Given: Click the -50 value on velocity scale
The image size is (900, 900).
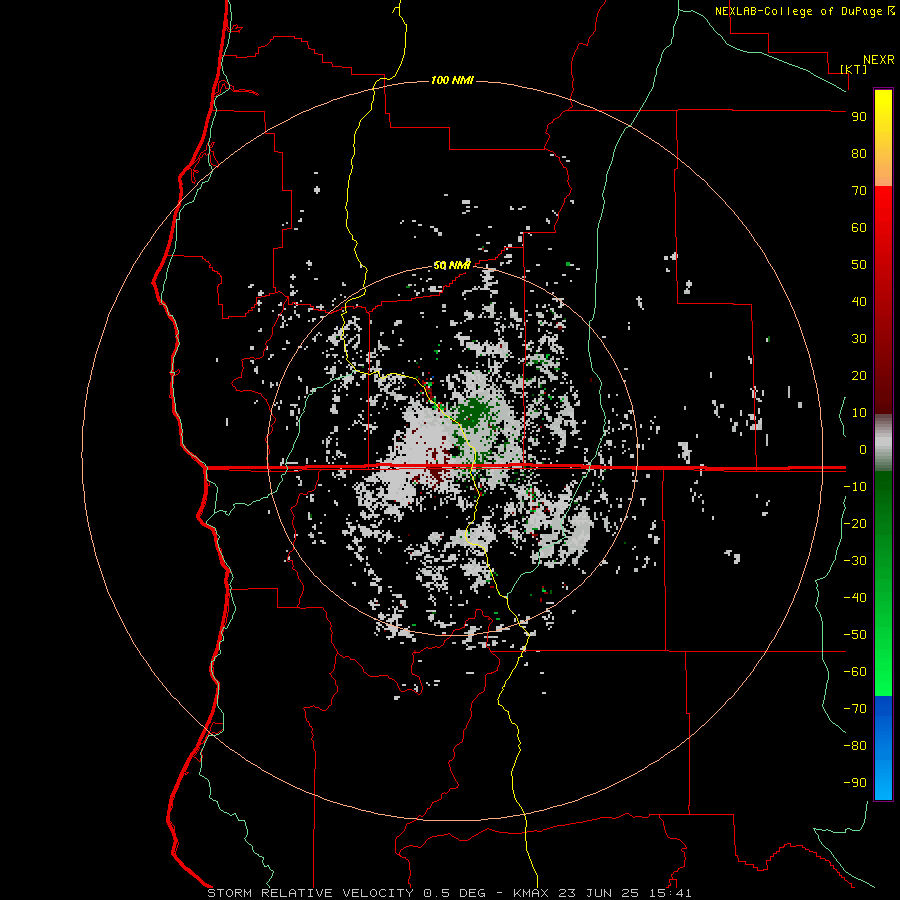Looking at the screenshot, I should [x=855, y=635].
